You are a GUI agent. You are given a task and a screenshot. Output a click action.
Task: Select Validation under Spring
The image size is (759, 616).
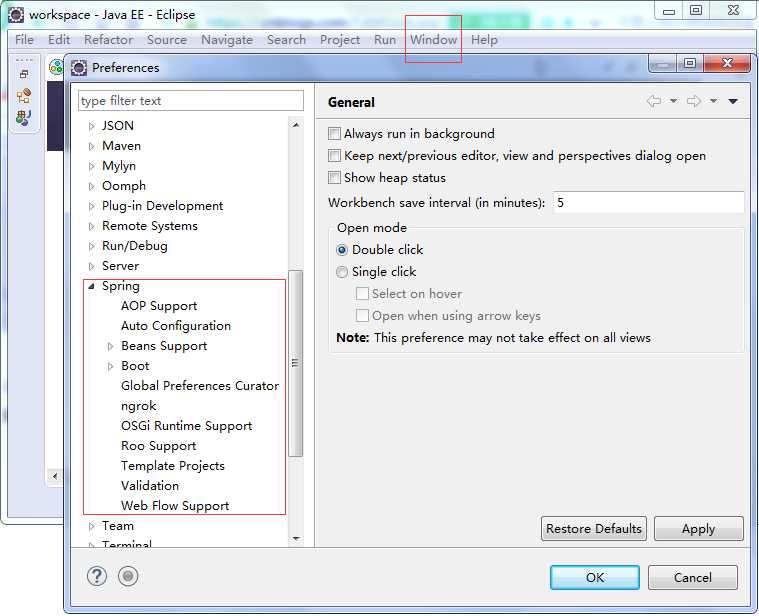(x=150, y=486)
